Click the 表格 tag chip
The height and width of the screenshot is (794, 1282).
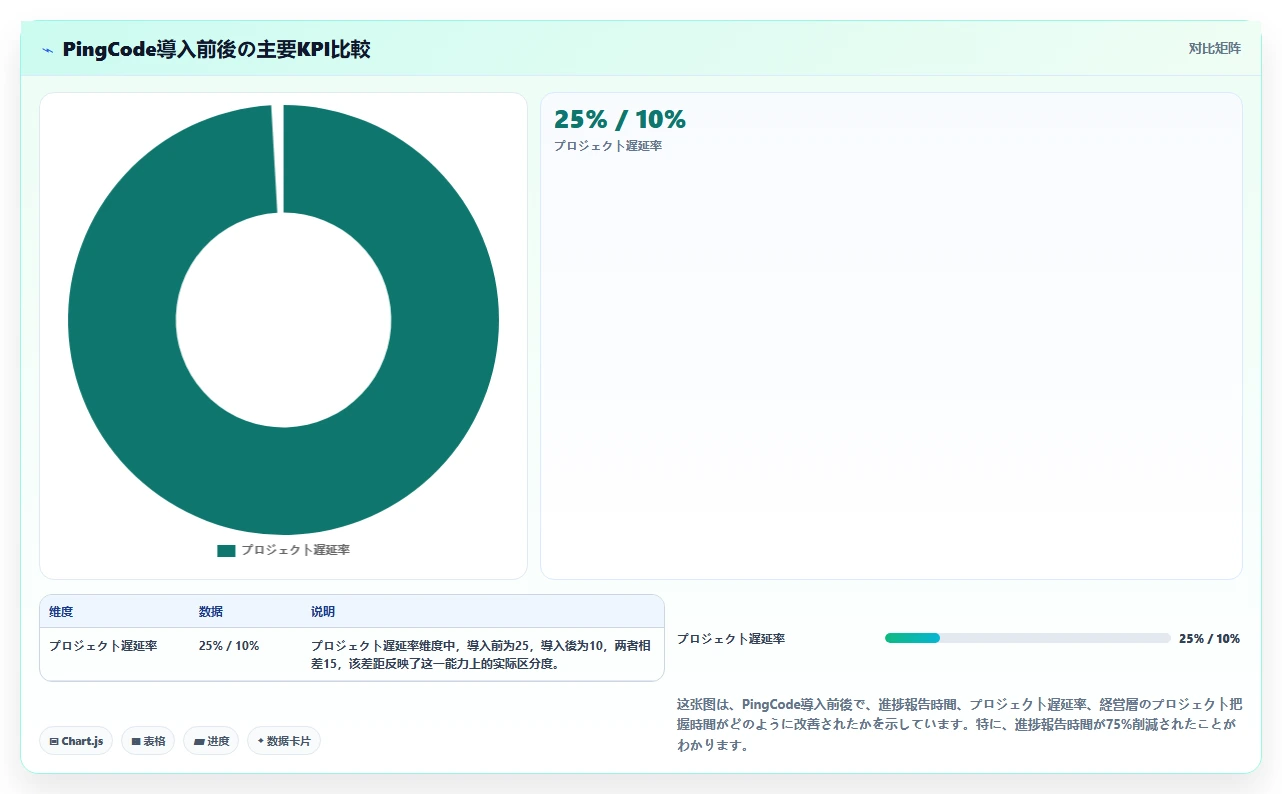pyautogui.click(x=148, y=741)
